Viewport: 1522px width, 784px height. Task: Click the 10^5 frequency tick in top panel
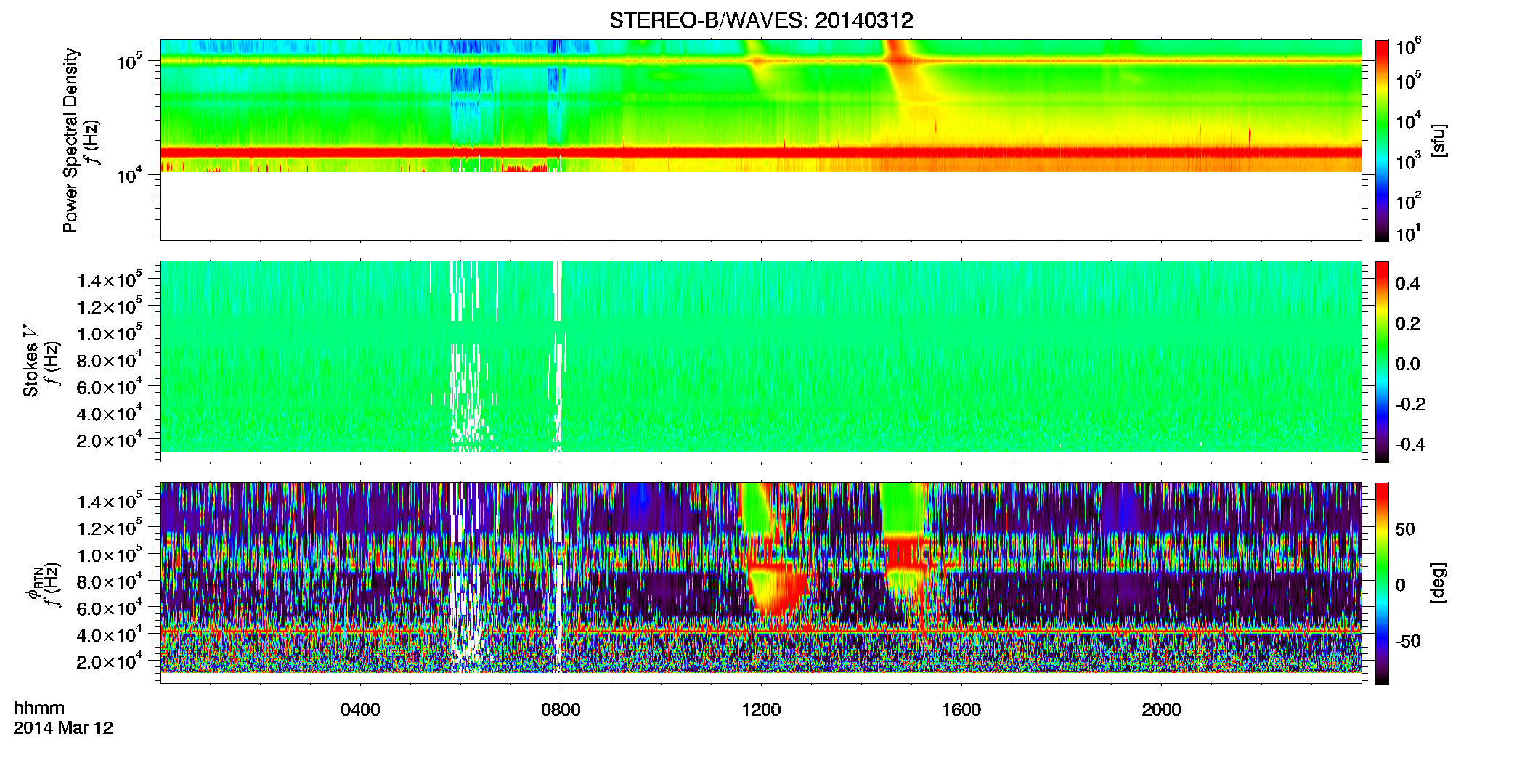pos(129,60)
